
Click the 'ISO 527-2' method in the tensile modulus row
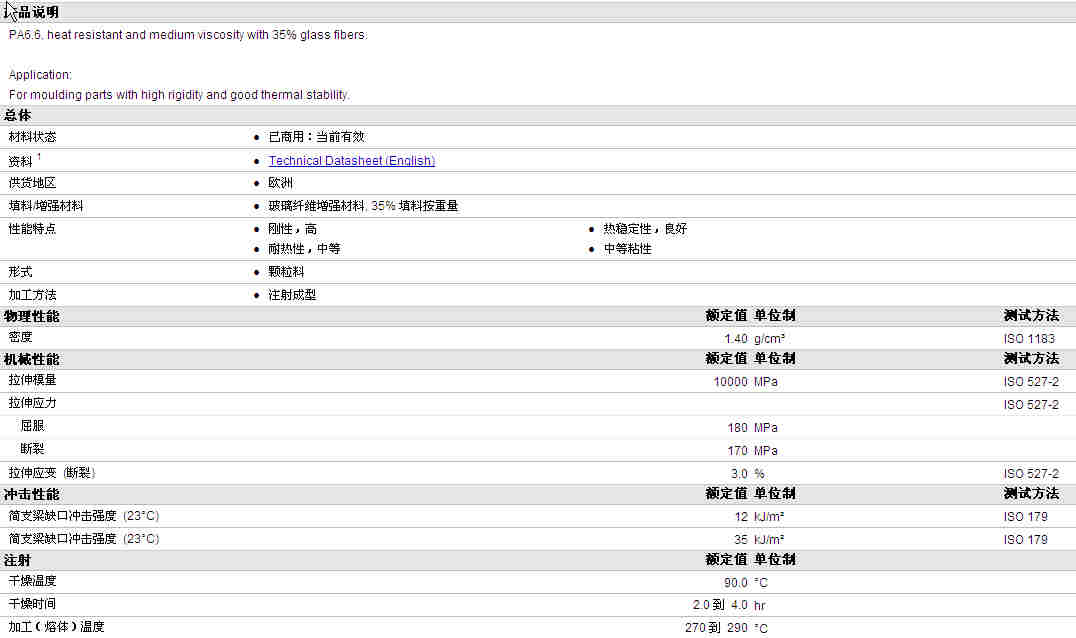(1031, 382)
